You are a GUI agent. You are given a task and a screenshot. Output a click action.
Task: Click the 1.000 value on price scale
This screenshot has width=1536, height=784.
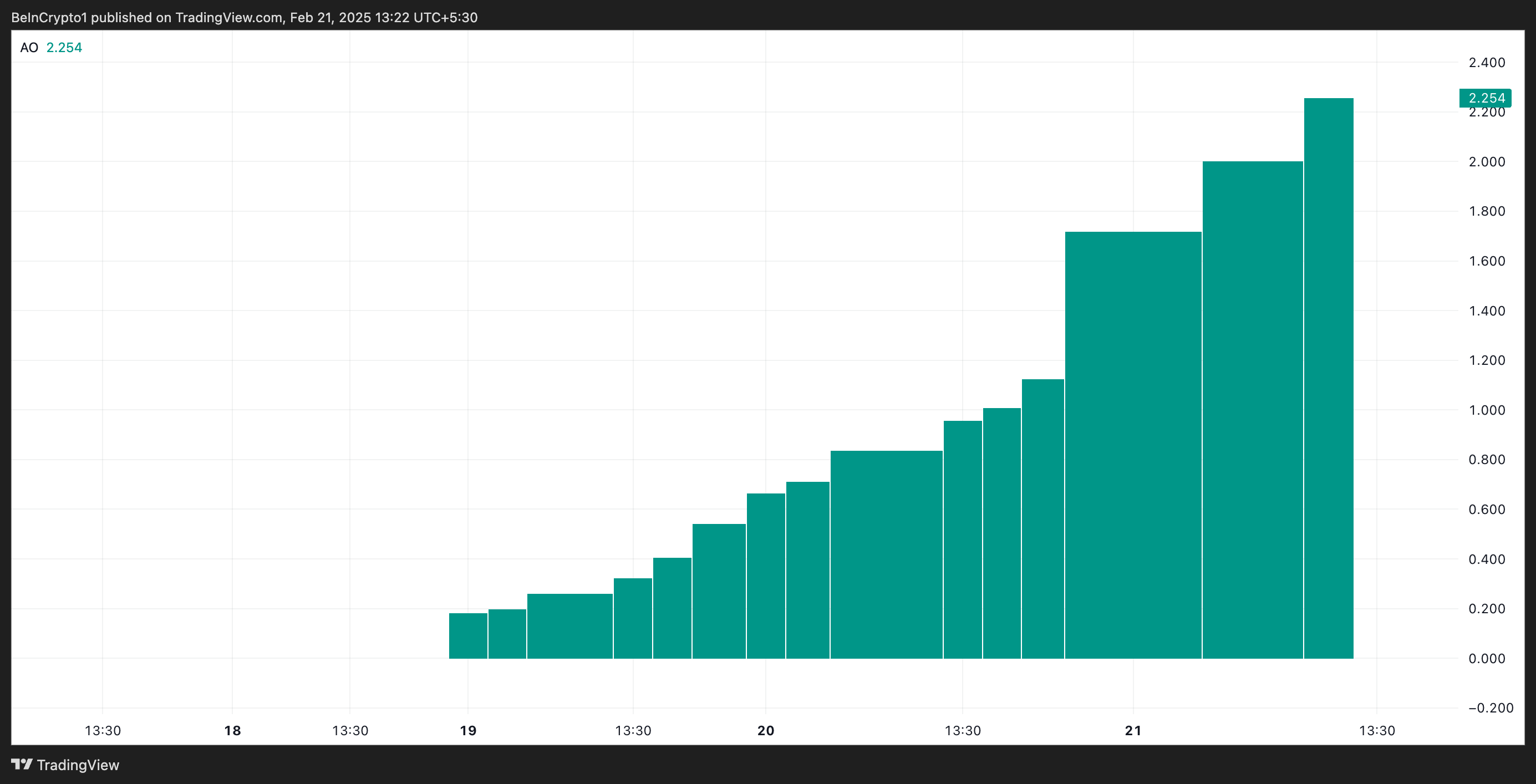coord(1487,410)
